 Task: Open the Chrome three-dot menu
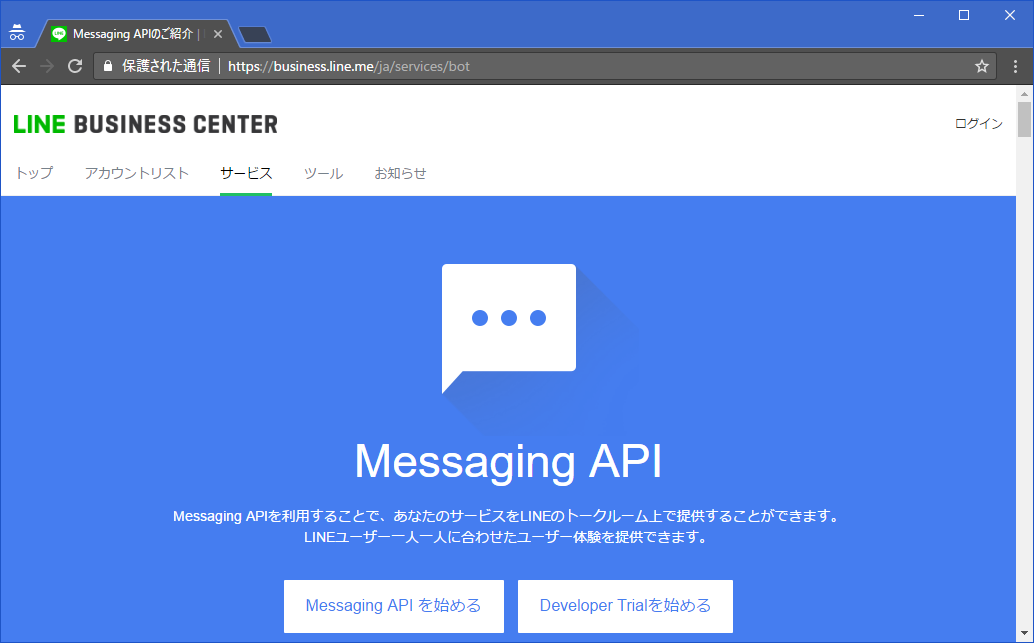1015,66
